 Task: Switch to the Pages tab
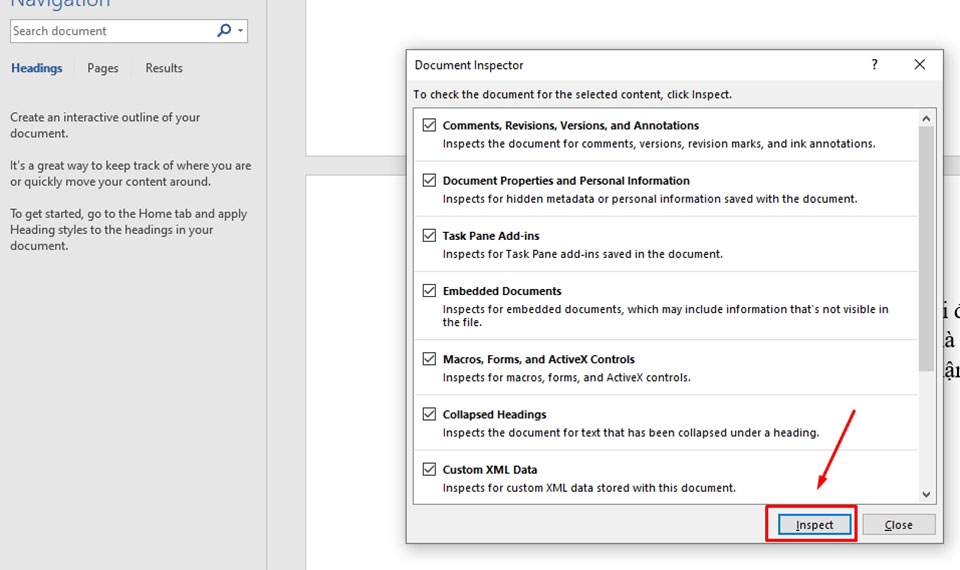click(103, 68)
